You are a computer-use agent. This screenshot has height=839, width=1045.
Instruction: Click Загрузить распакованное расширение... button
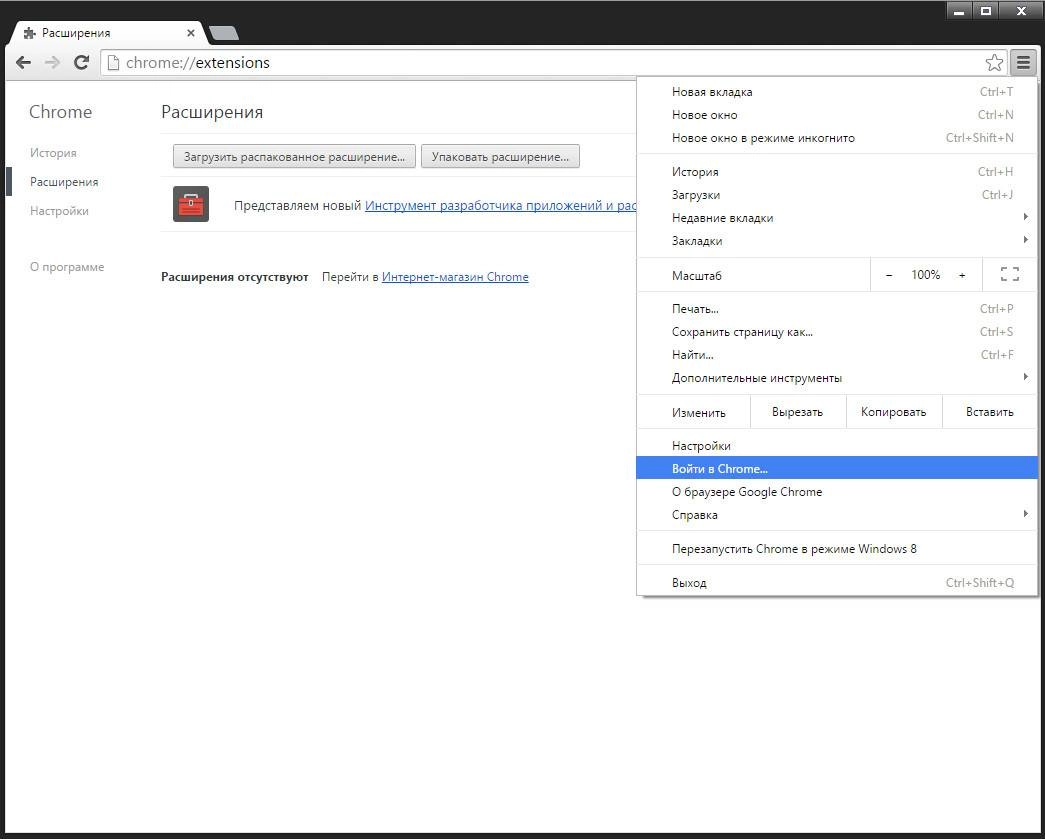tap(294, 157)
